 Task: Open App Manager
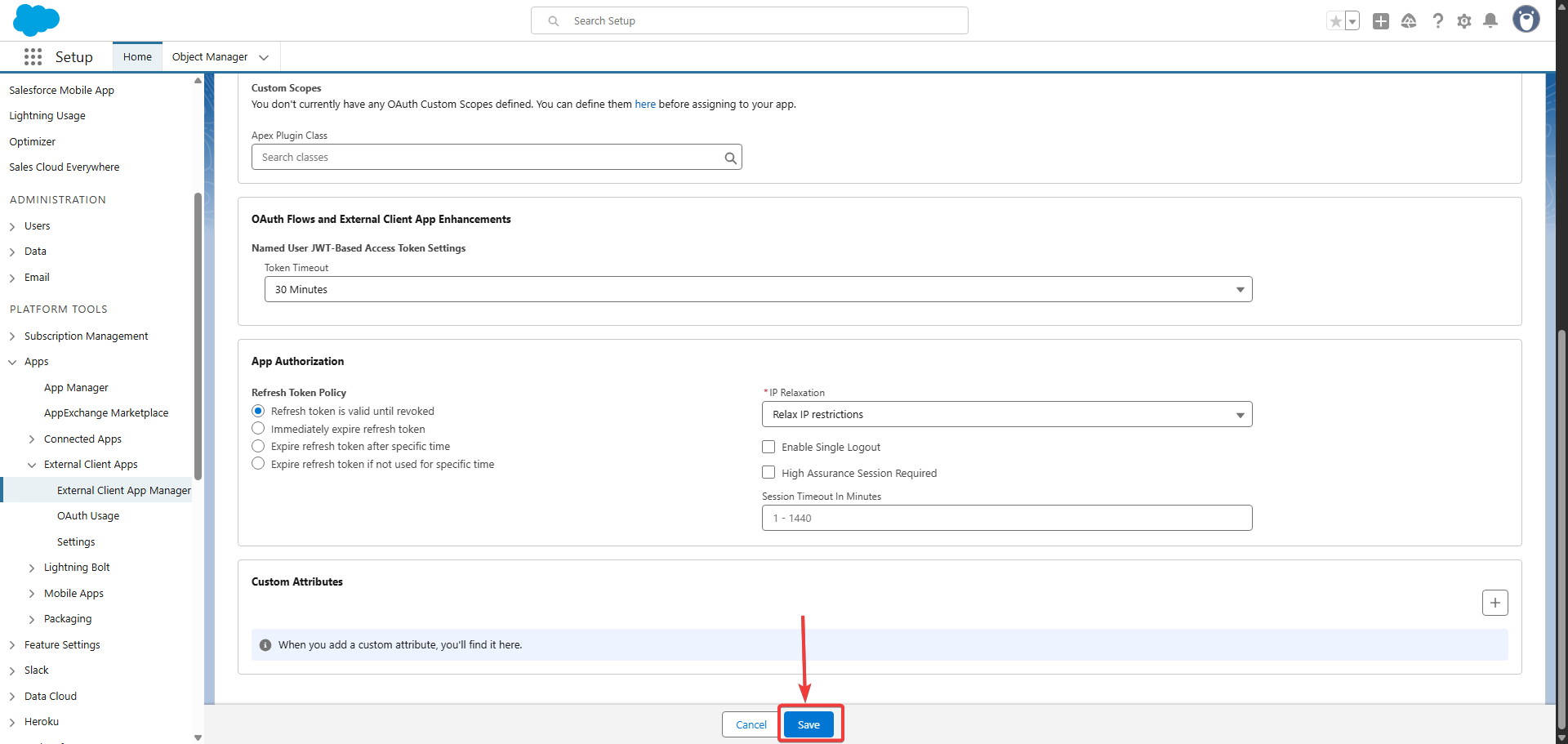76,387
